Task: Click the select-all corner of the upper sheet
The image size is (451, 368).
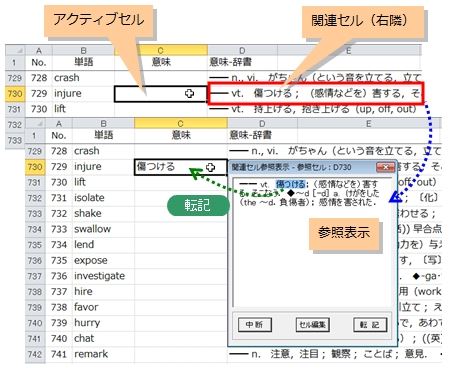Action: point(15,51)
